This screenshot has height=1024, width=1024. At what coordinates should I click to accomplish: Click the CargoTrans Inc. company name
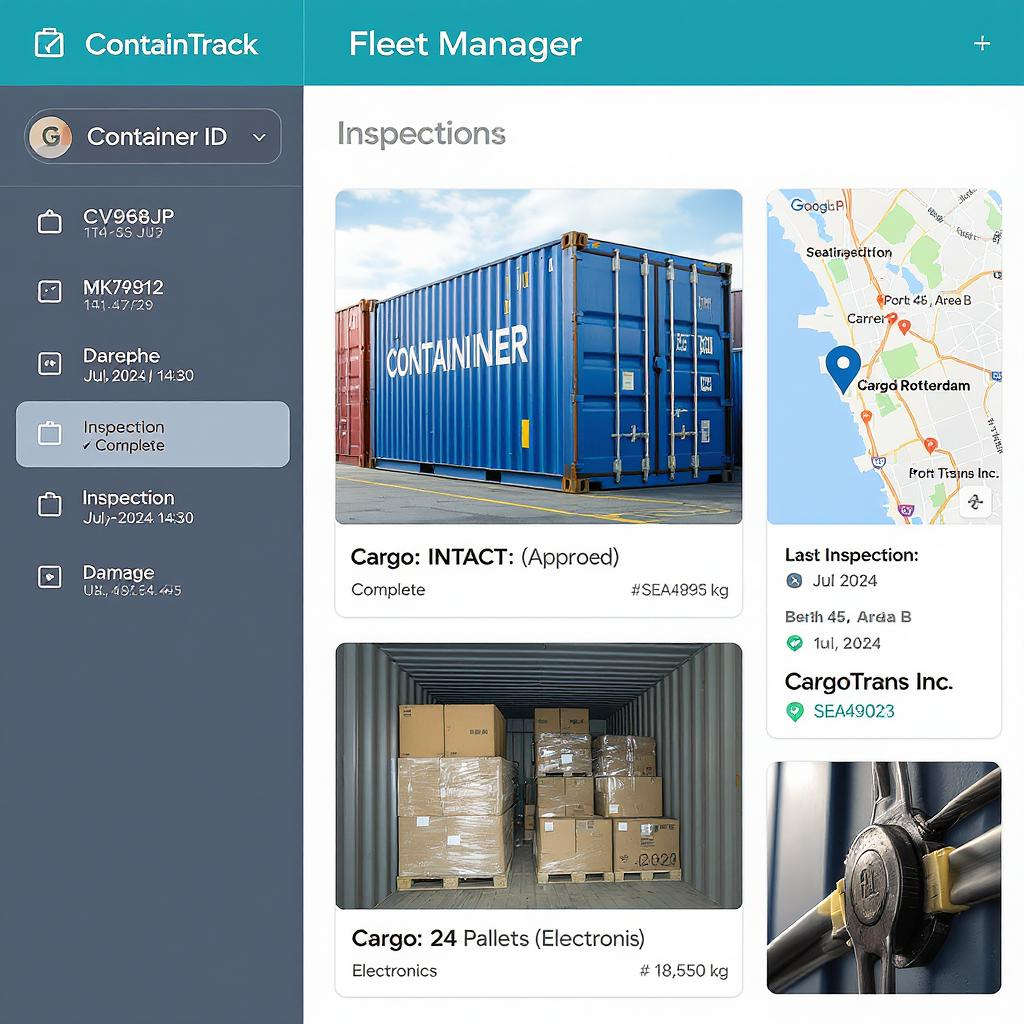[x=869, y=682]
